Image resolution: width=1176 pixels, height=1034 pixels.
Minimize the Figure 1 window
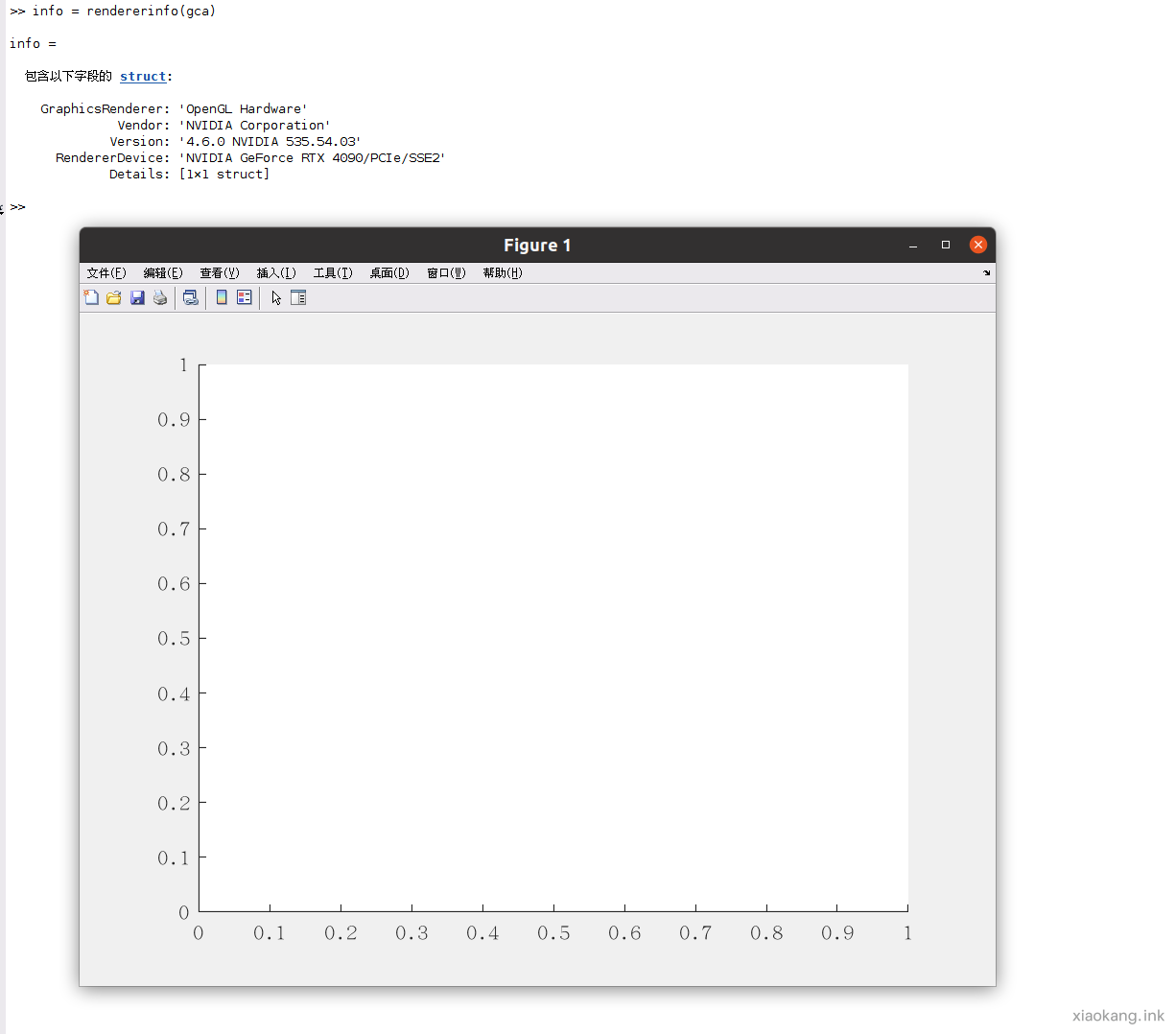913,246
